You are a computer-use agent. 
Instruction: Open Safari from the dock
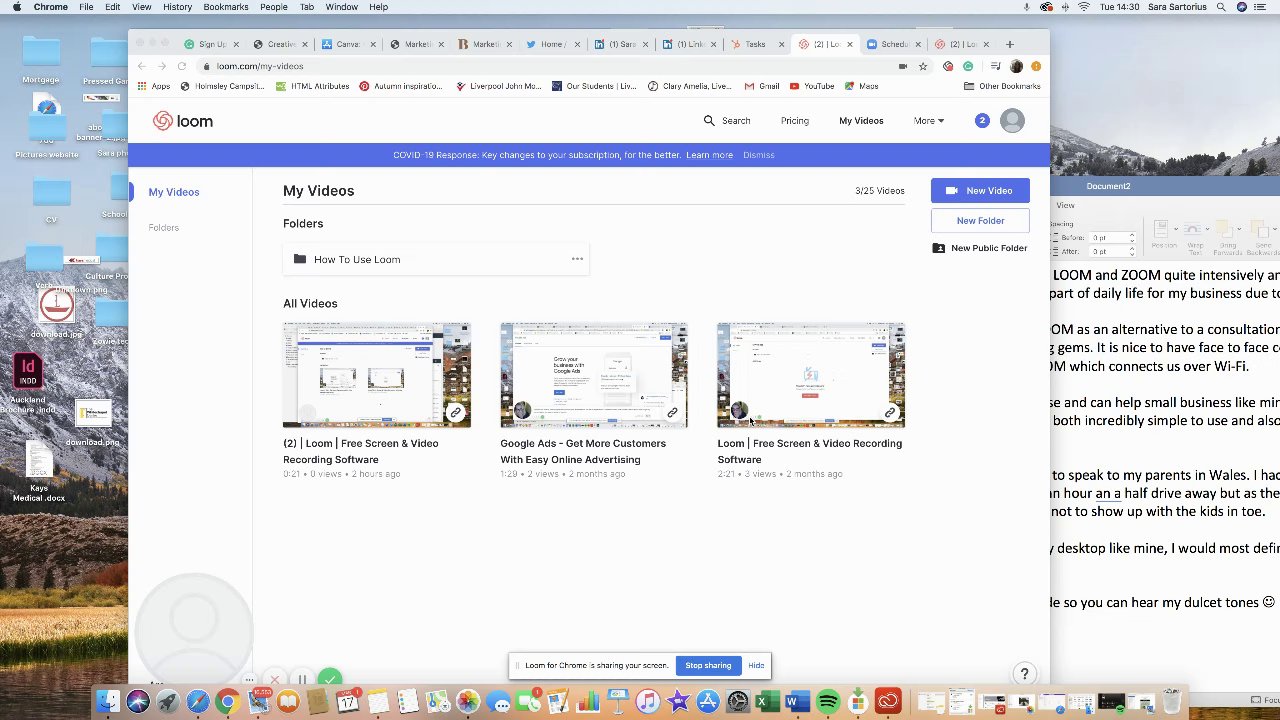click(x=198, y=702)
